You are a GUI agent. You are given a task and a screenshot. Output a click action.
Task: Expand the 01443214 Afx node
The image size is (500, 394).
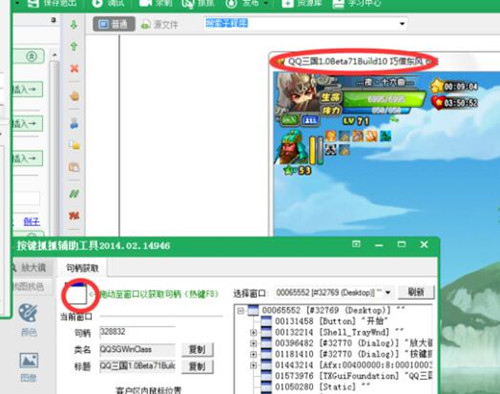(x=253, y=365)
